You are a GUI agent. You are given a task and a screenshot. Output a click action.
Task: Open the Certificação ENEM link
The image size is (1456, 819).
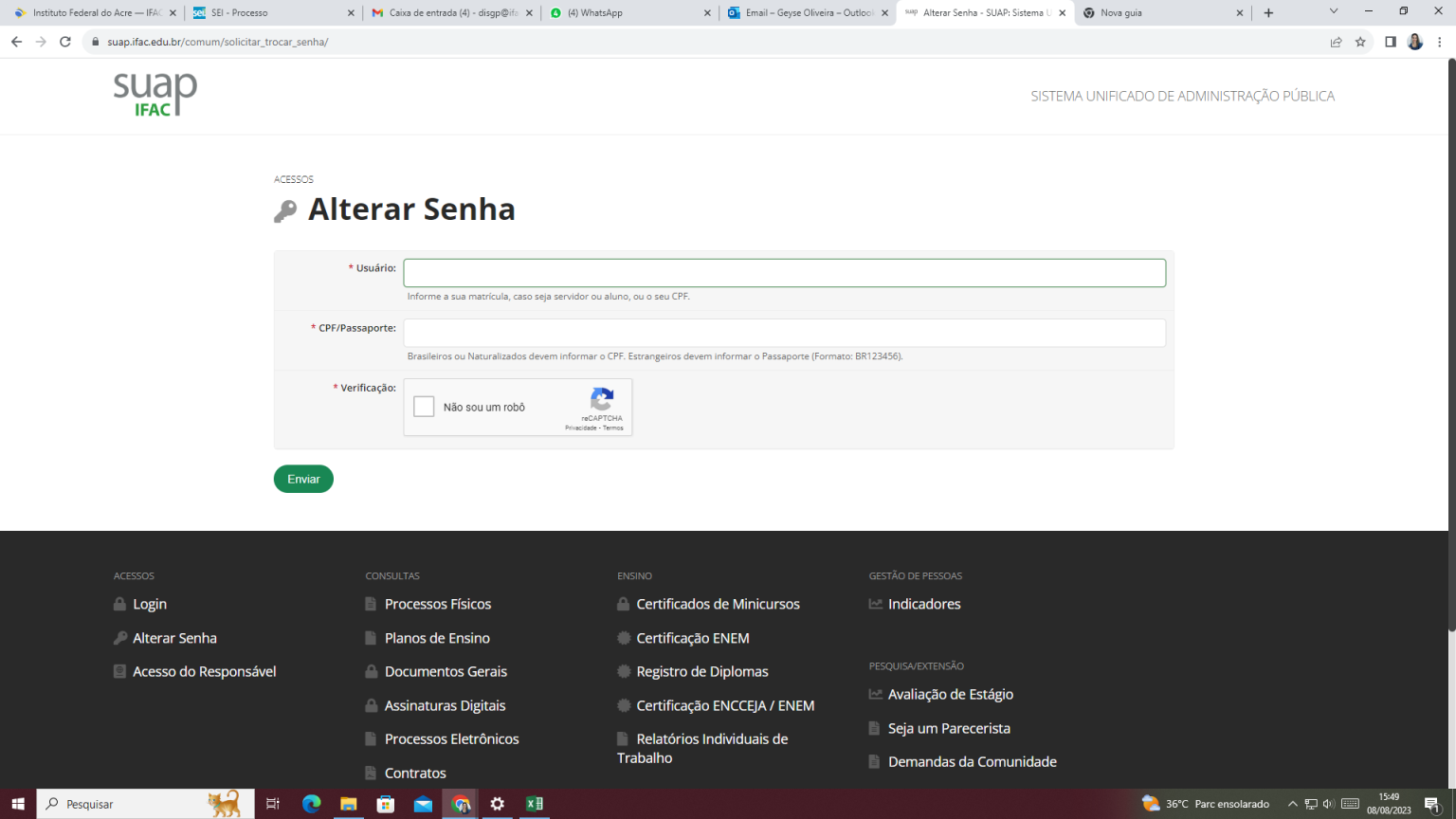coord(692,638)
